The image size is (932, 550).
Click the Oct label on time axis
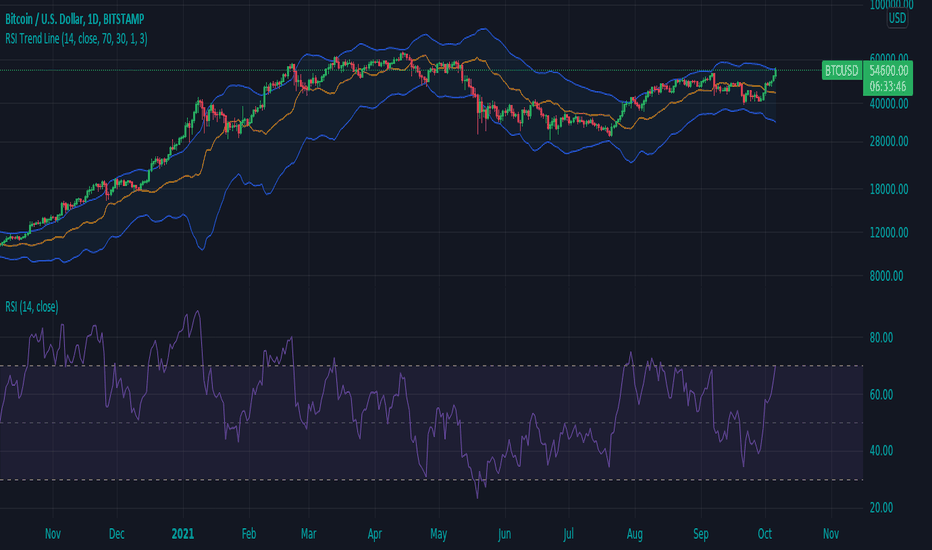[765, 534]
